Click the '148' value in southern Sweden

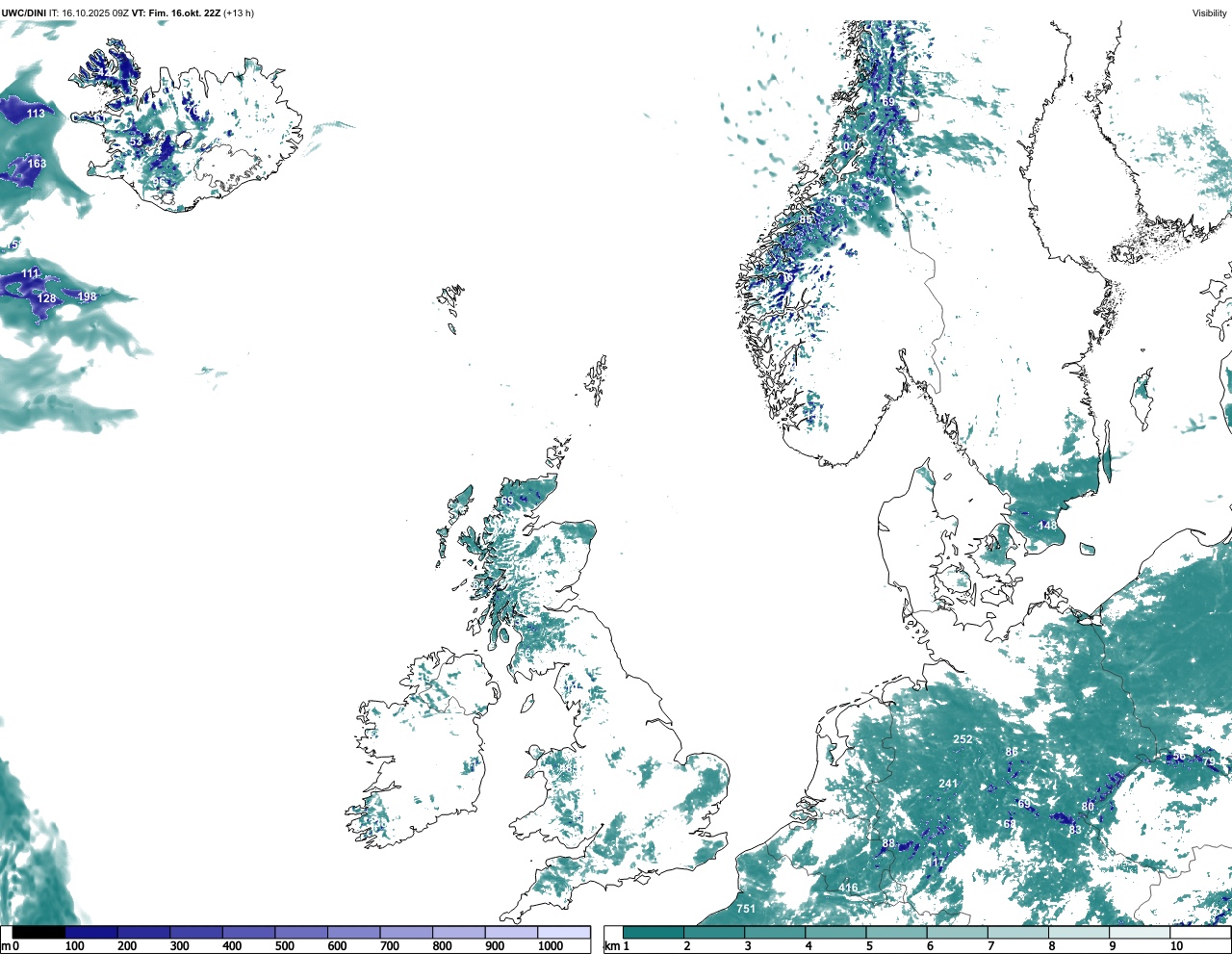tap(1047, 526)
